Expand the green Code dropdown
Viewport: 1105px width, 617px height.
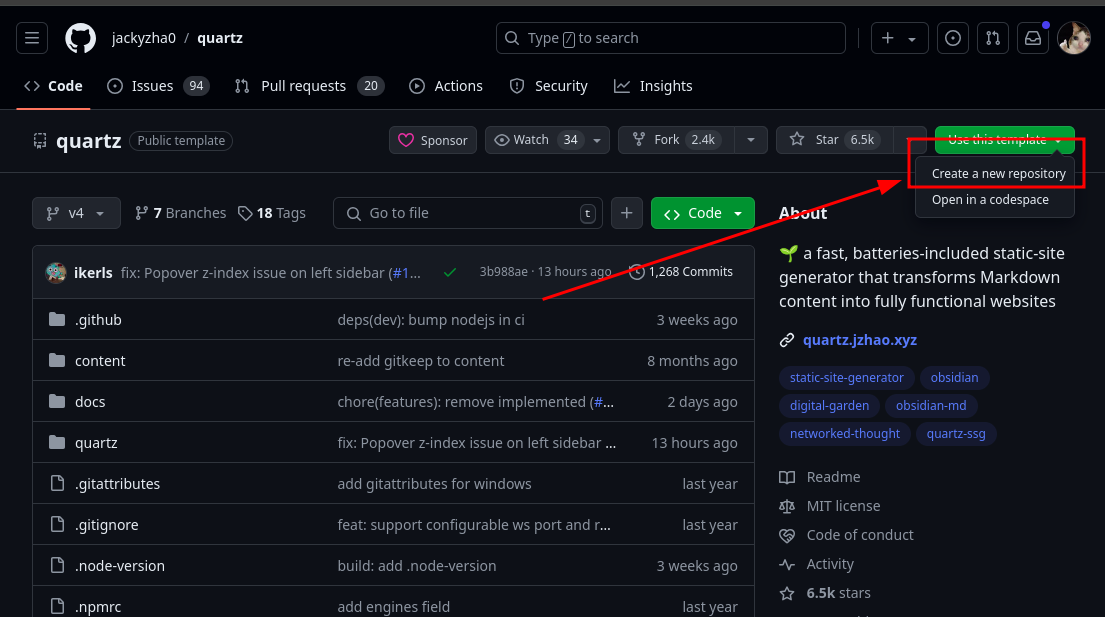click(703, 213)
